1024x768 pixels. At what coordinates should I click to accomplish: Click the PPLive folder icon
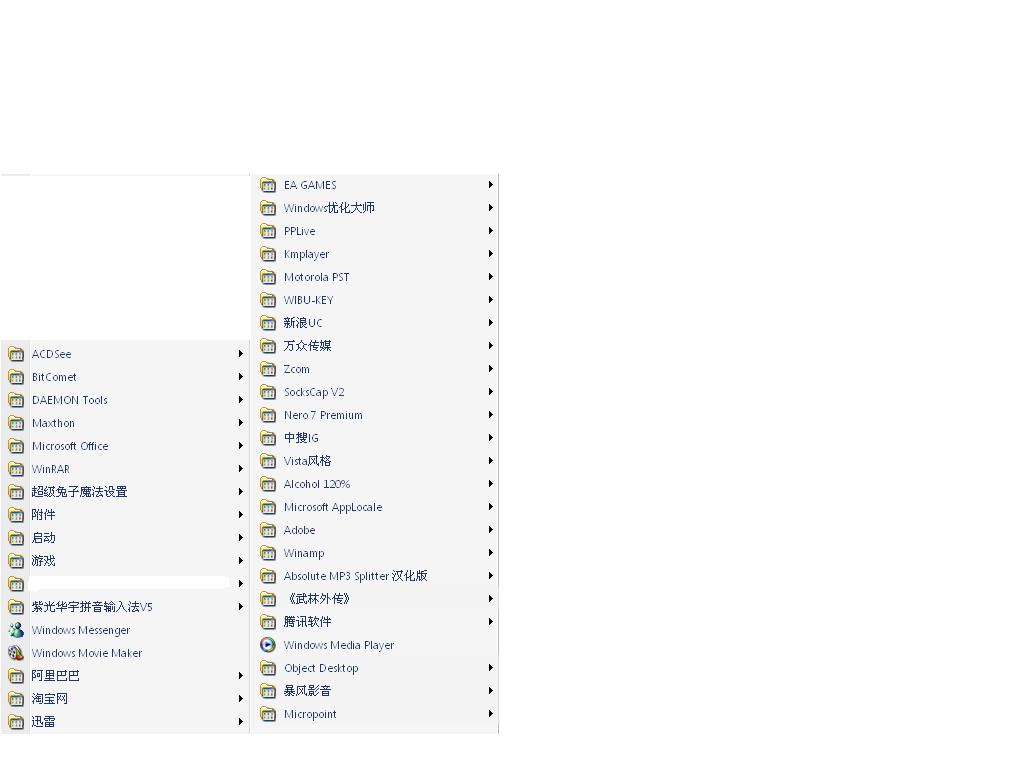[x=268, y=231]
